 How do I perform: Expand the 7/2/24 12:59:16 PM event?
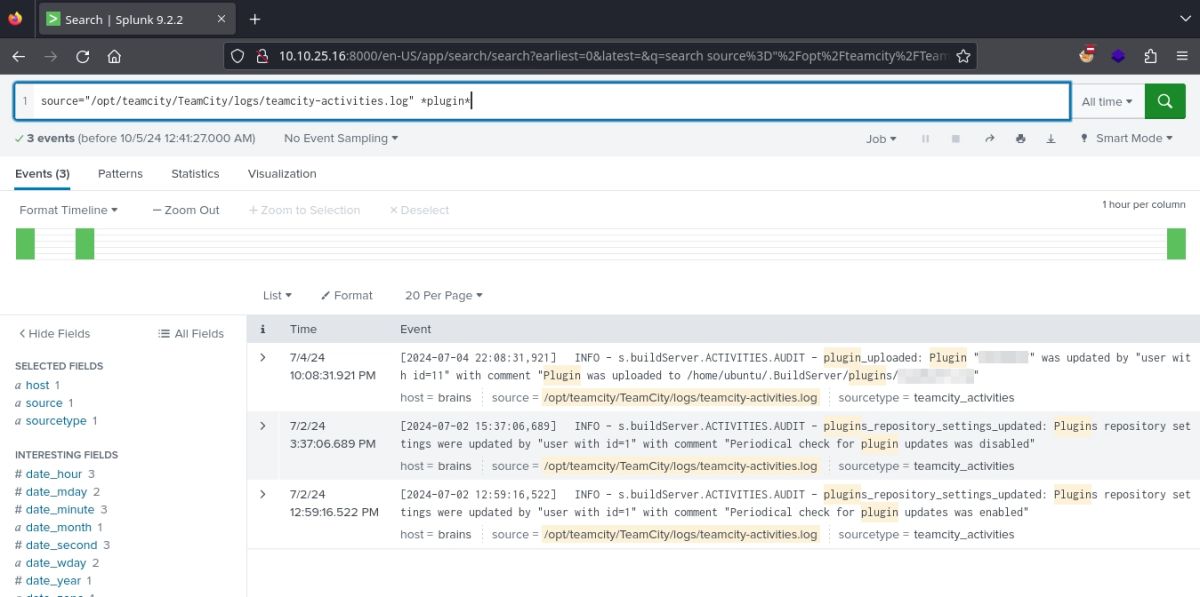point(263,494)
